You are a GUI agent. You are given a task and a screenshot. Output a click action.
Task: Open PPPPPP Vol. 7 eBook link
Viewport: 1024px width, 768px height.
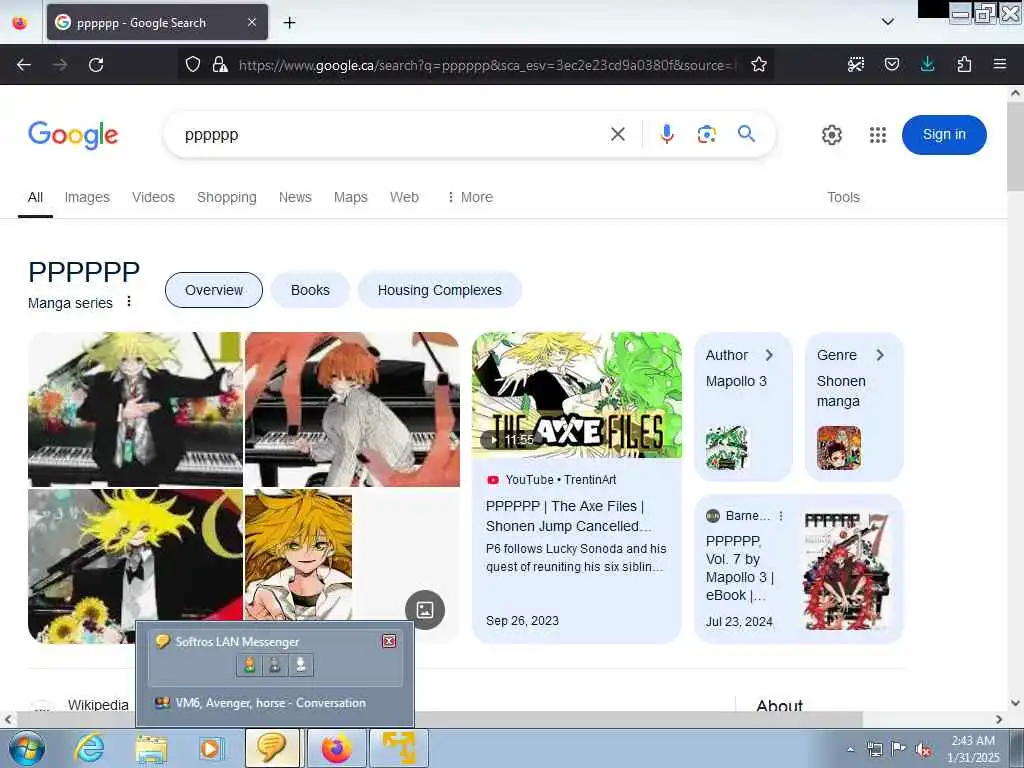(739, 568)
